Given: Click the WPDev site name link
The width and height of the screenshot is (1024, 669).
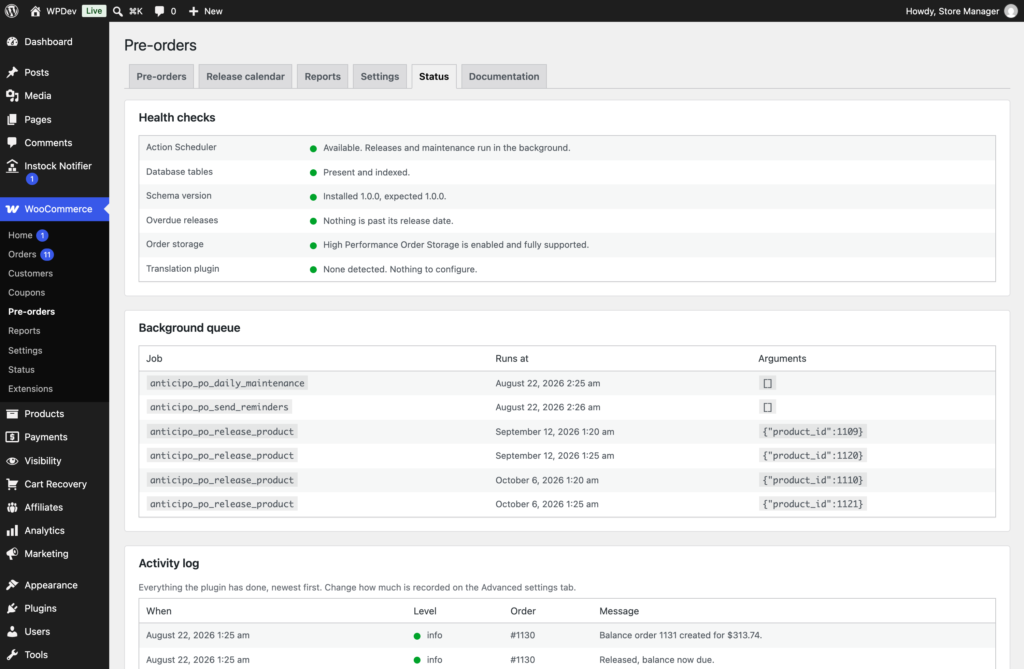Looking at the screenshot, I should click(61, 11).
